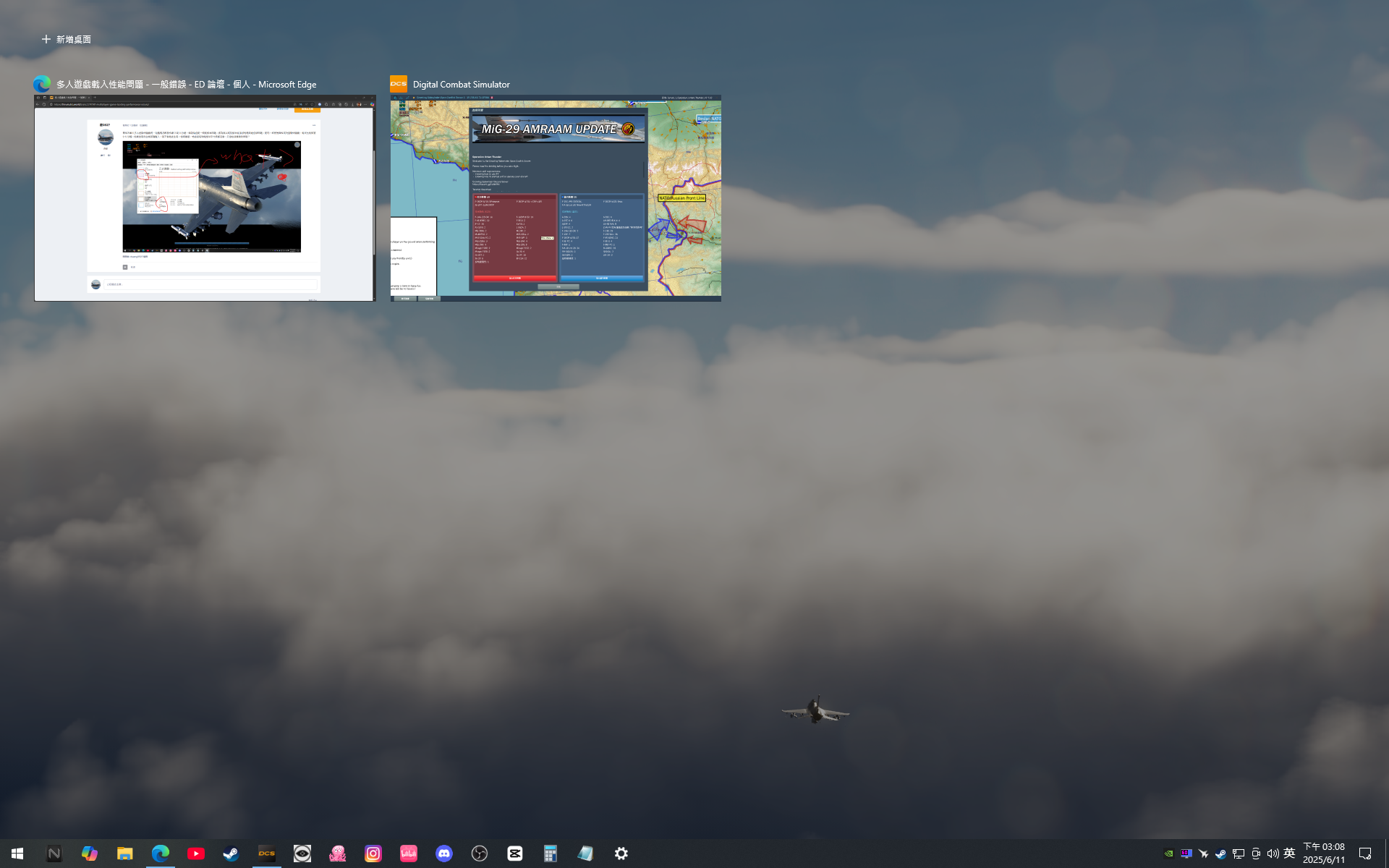Open Discord from the taskbar

443,854
